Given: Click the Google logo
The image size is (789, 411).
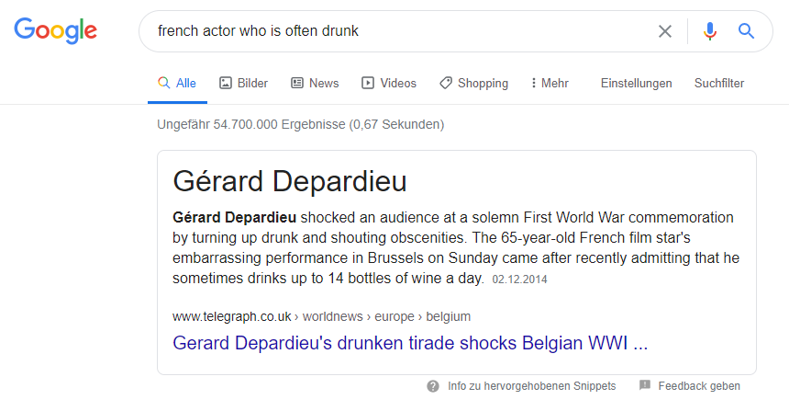Looking at the screenshot, I should (x=55, y=31).
